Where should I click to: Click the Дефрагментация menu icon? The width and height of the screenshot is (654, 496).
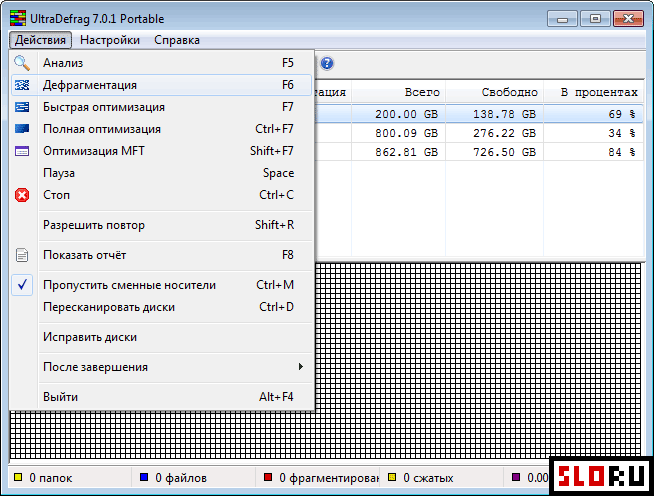point(22,85)
